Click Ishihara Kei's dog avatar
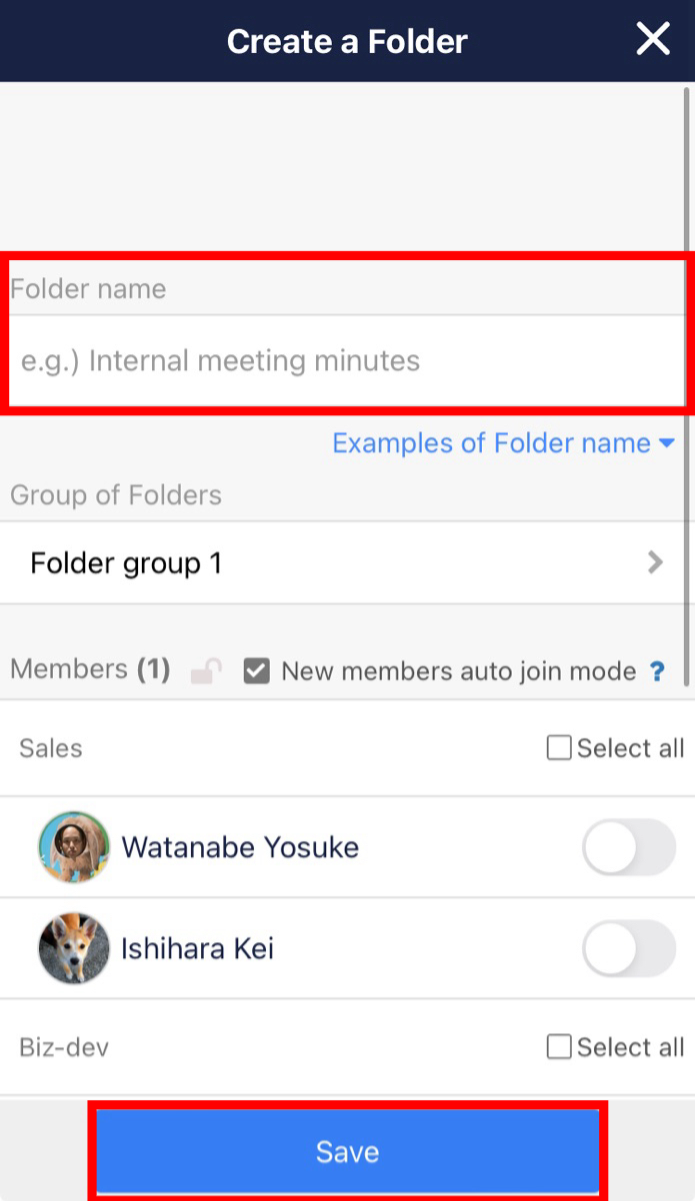This screenshot has height=1201, width=695. [74, 948]
